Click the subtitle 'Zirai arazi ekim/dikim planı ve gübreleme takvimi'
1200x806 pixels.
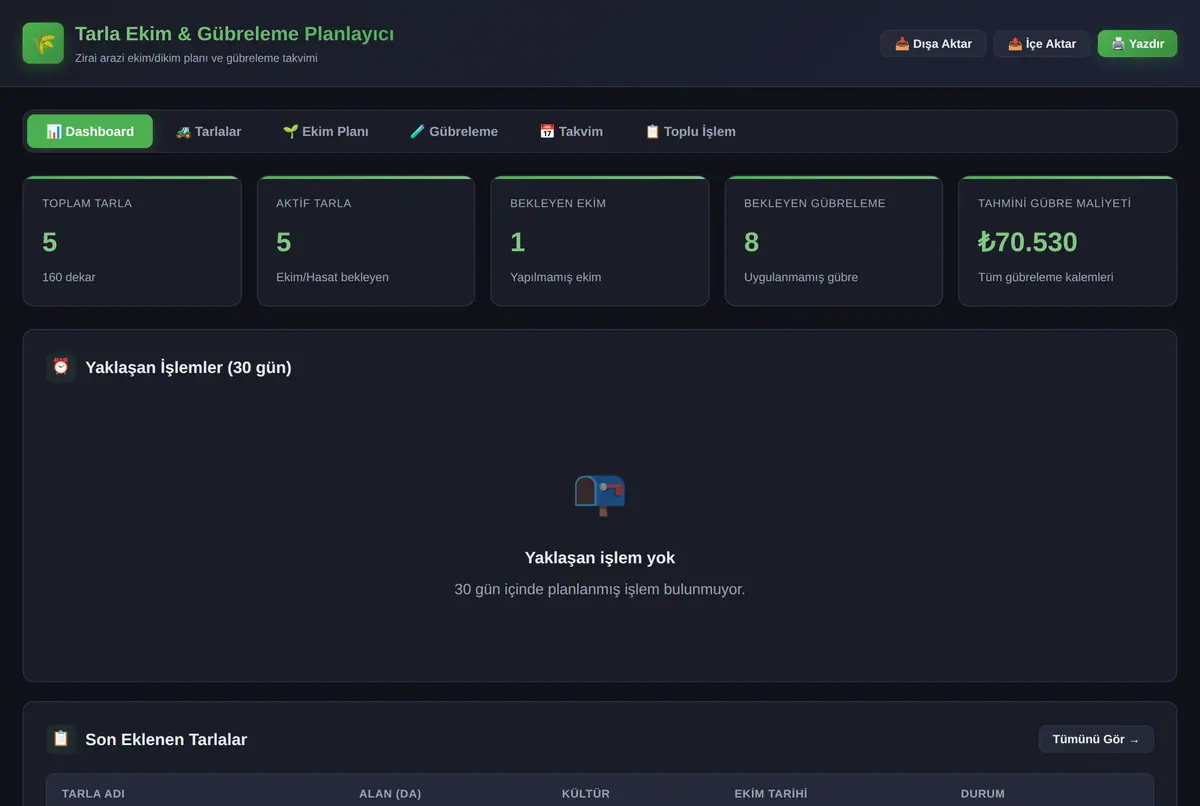click(x=196, y=58)
